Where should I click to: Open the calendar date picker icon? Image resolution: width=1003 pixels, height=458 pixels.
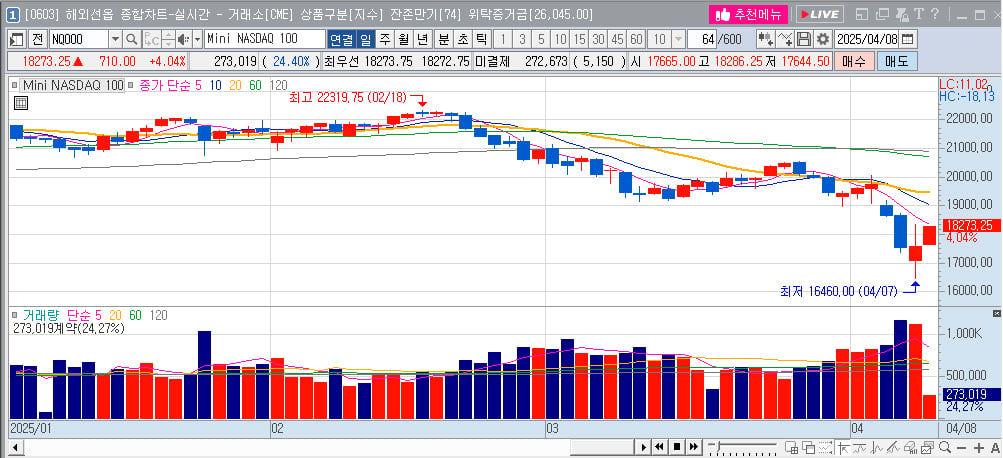(907, 39)
